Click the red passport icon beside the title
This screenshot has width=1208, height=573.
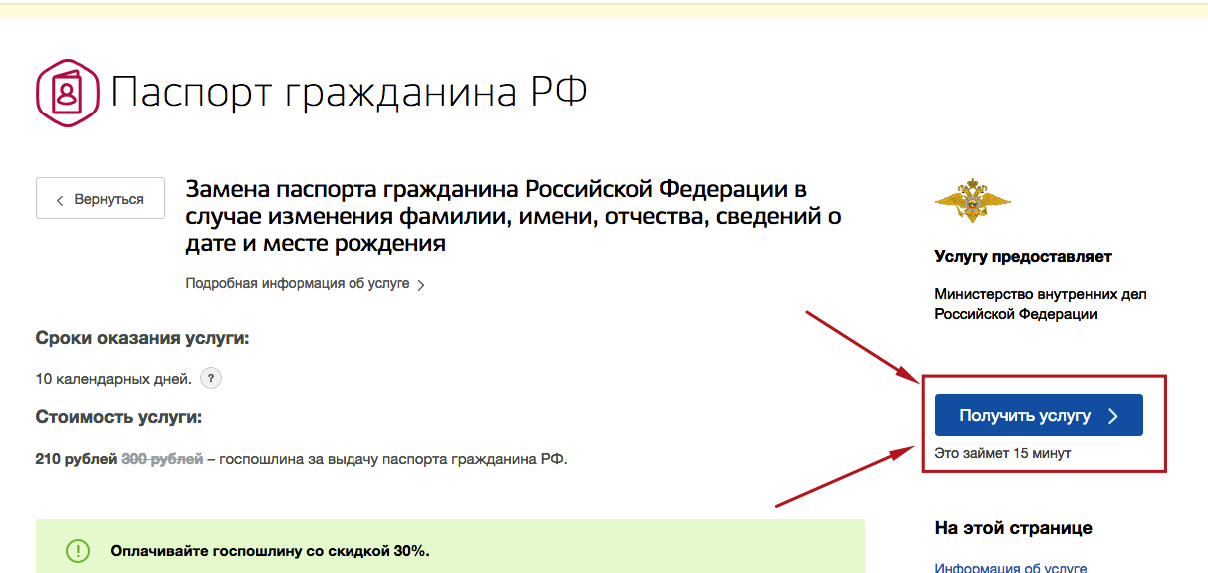click(67, 93)
